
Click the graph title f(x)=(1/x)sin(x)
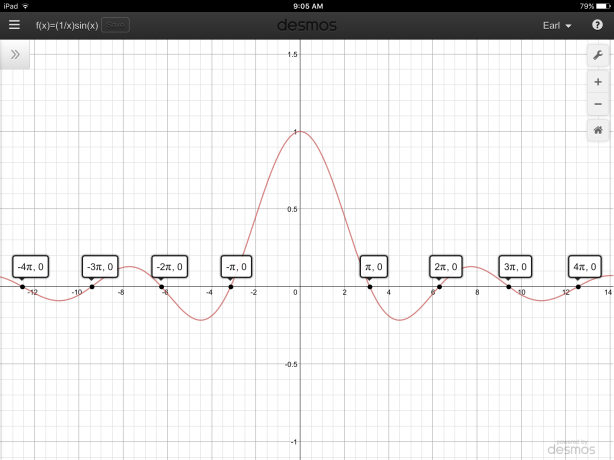tap(67, 25)
